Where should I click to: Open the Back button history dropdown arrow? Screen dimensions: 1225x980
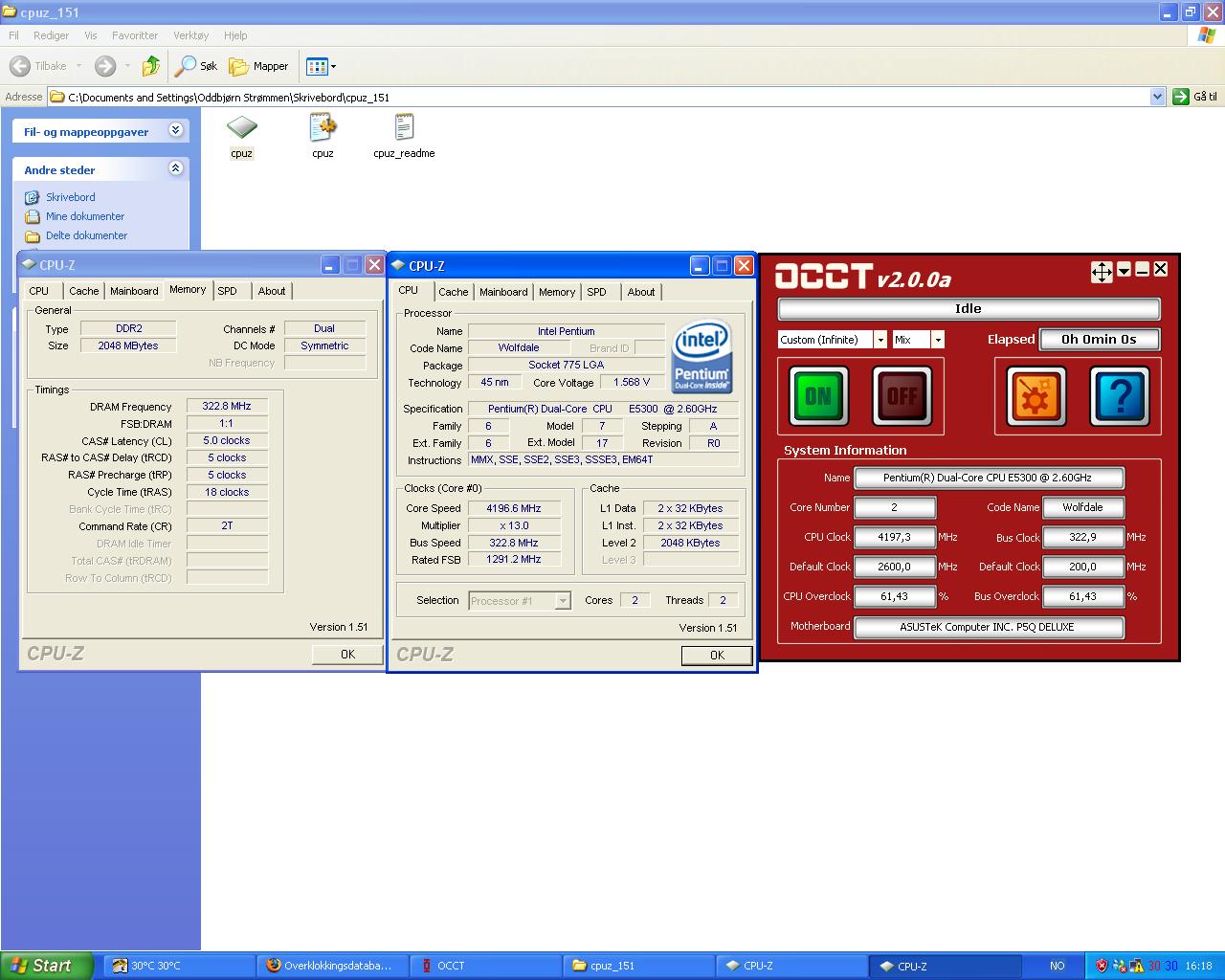pyautogui.click(x=78, y=66)
